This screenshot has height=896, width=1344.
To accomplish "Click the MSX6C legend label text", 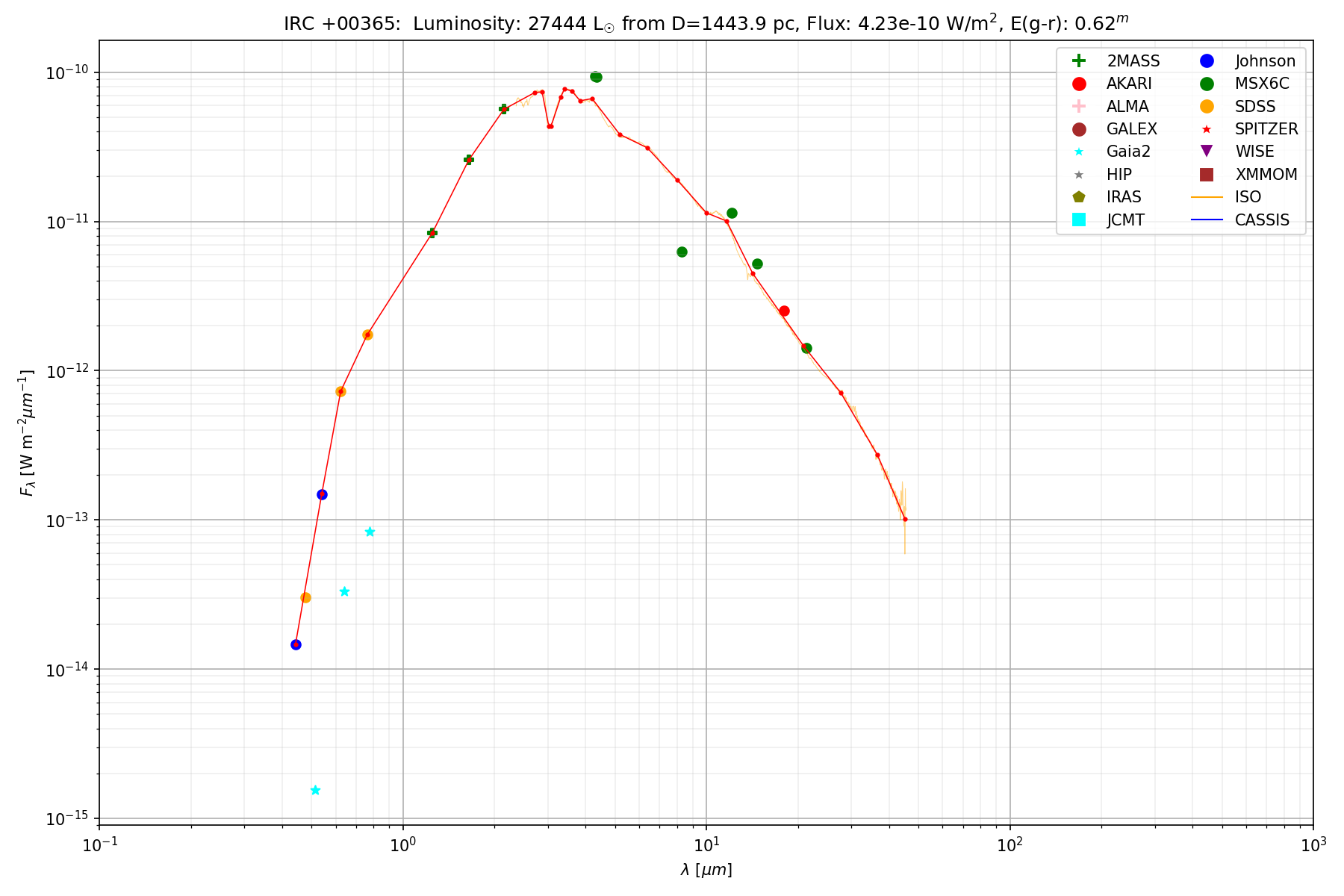I will (x=1262, y=84).
